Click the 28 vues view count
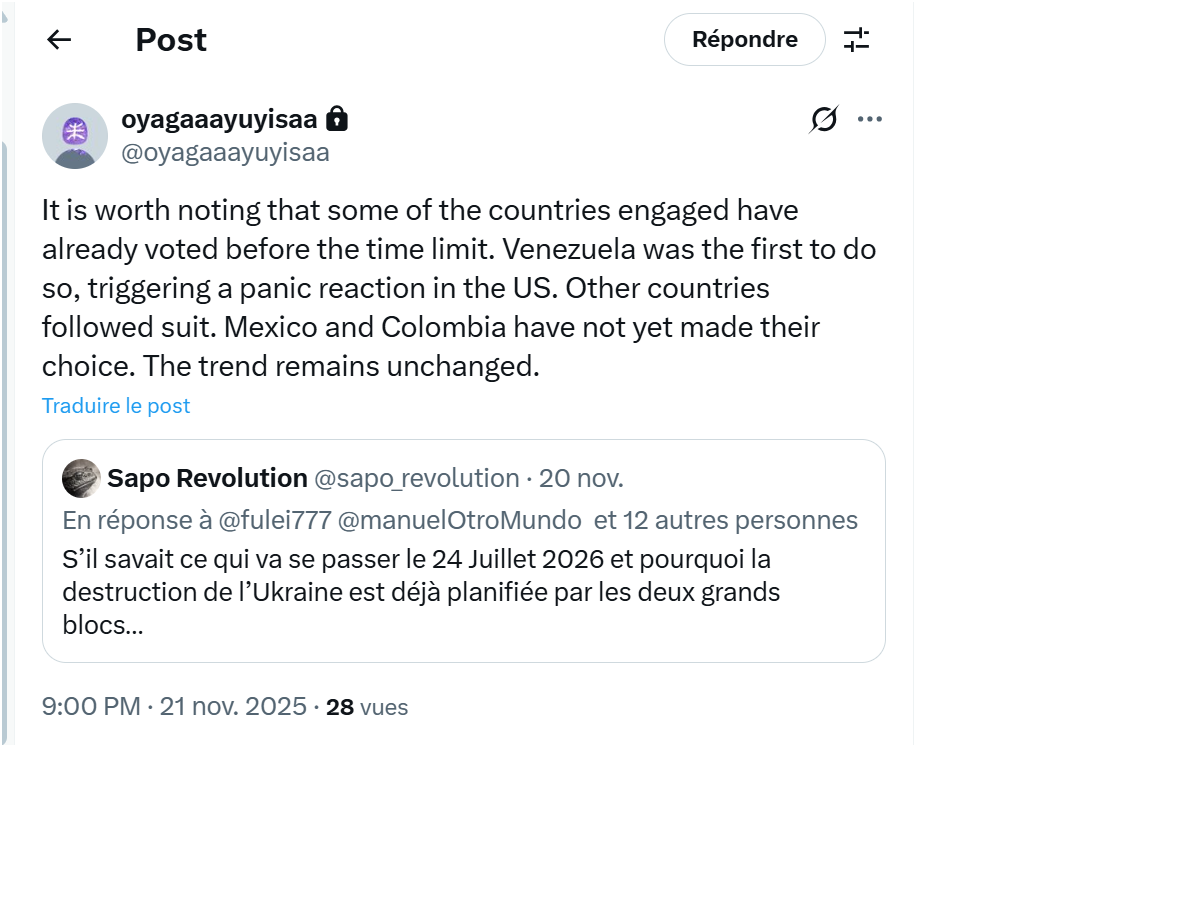 (367, 707)
